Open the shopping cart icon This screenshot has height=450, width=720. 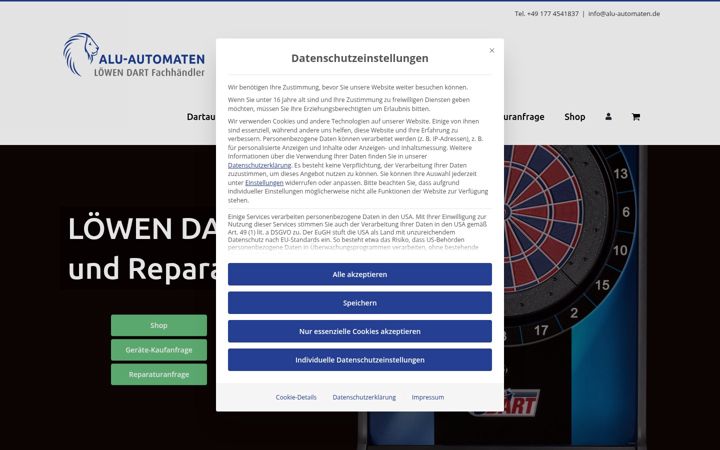pyautogui.click(x=636, y=117)
